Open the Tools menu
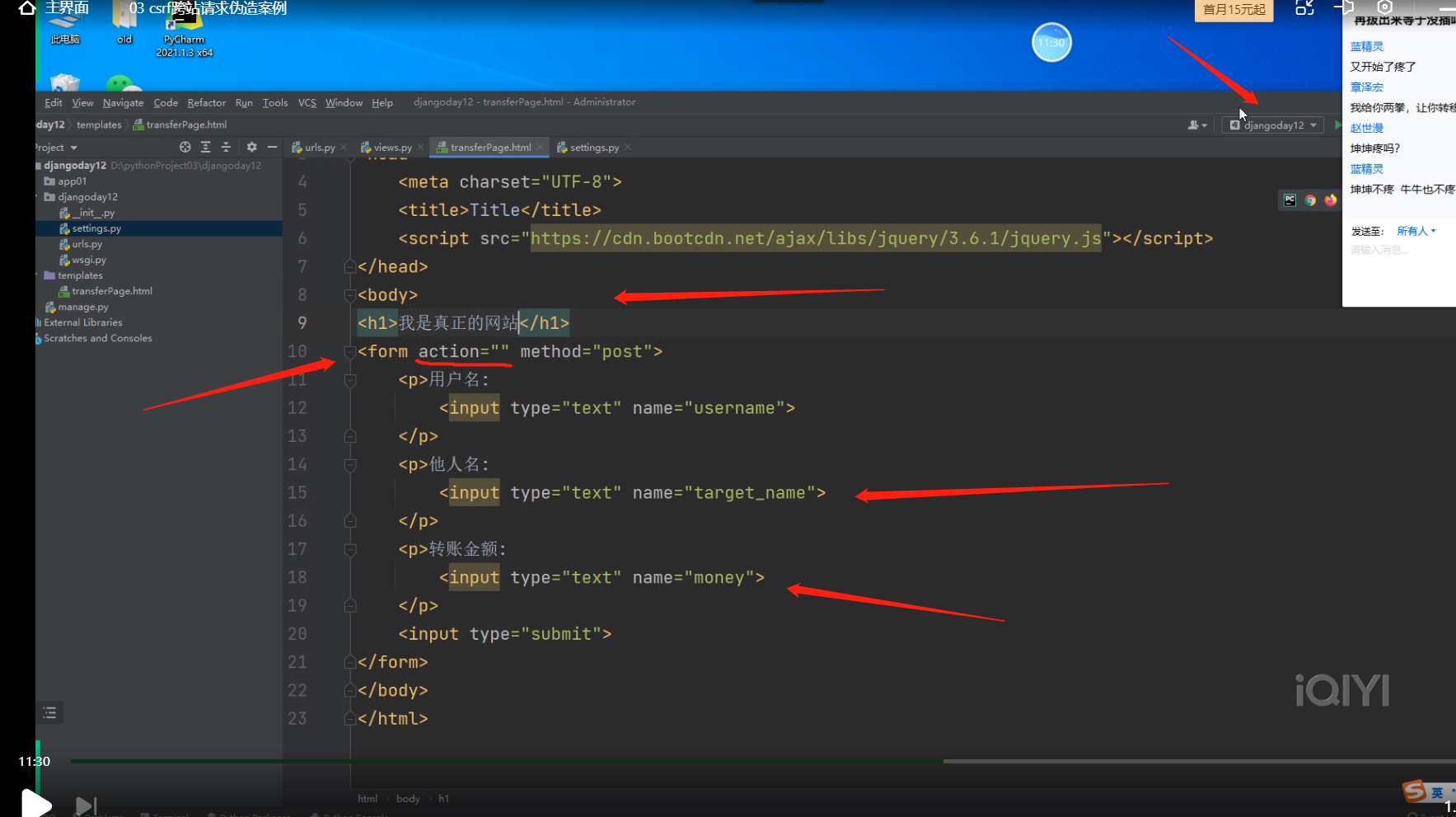Screen dimensions: 1456x817 [x=275, y=102]
